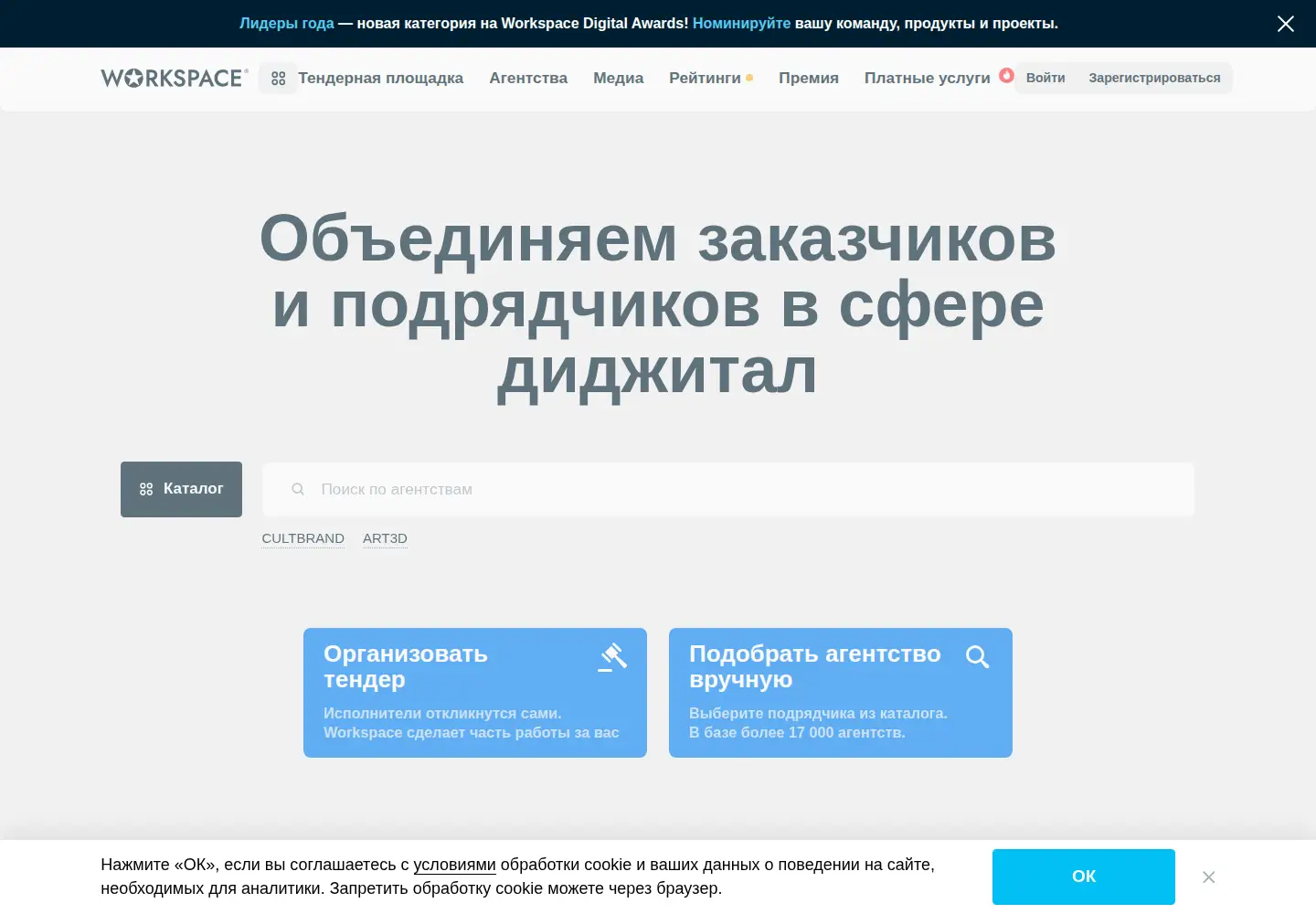The image size is (1316, 914).
Task: Click the magnifier icon in the search field
Action: [298, 489]
